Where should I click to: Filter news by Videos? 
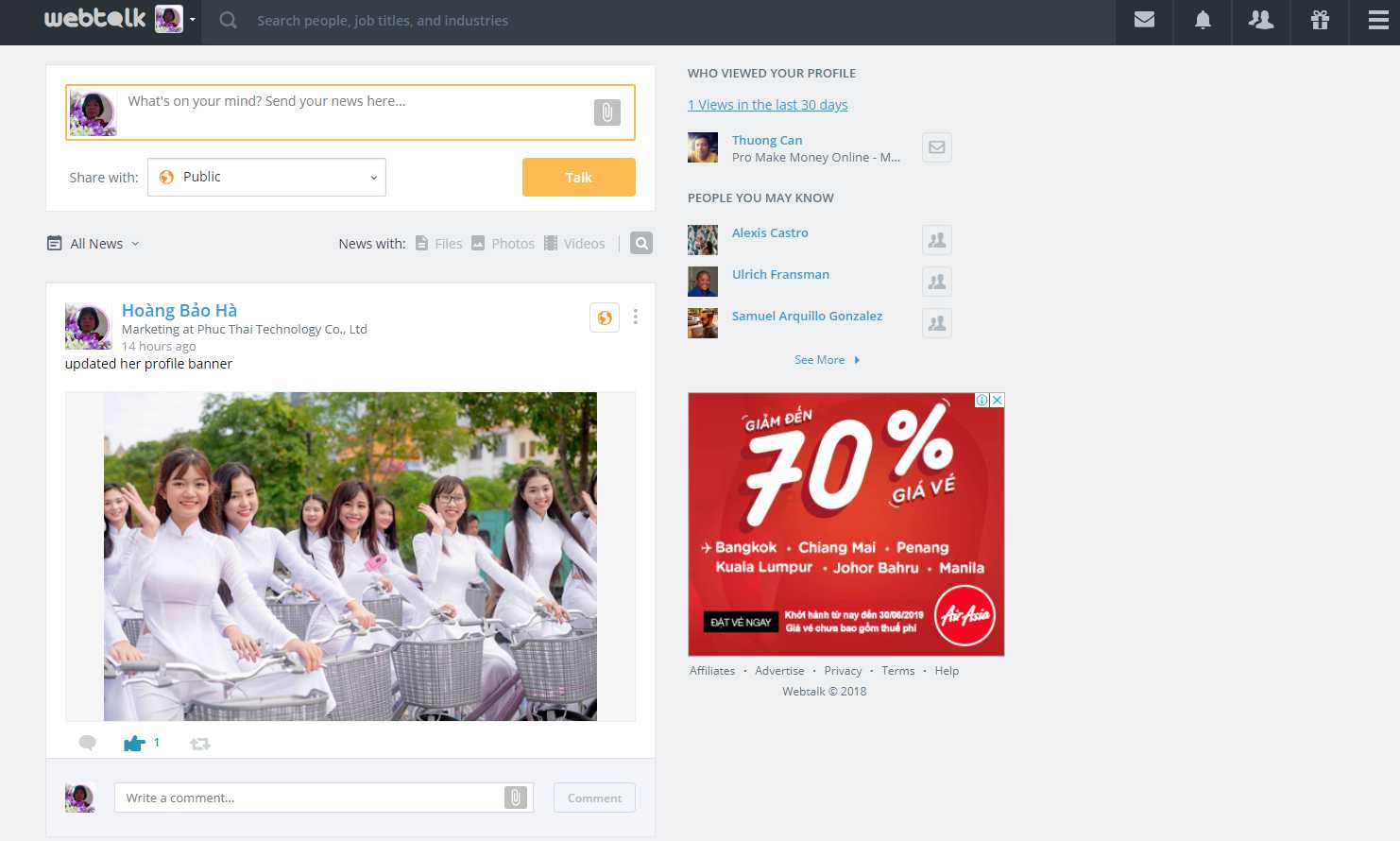(574, 244)
